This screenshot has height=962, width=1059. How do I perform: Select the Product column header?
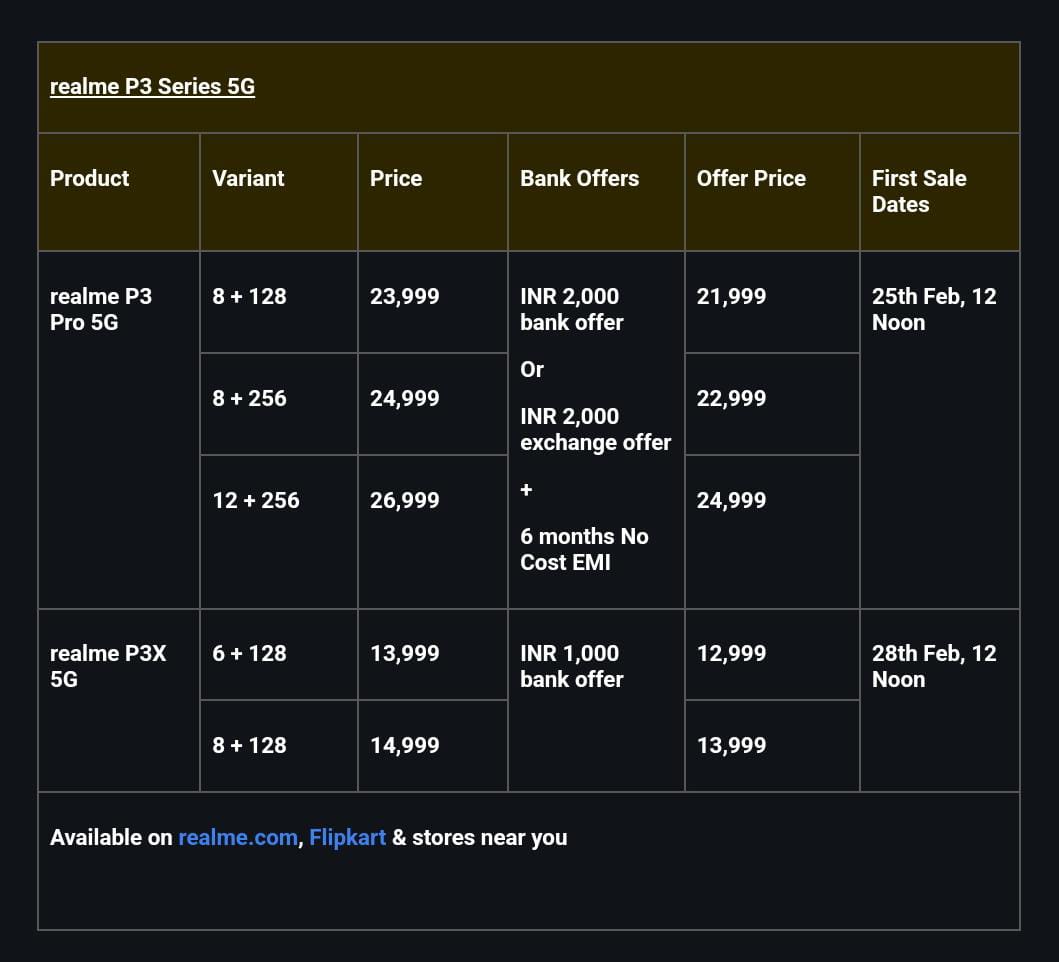point(90,178)
